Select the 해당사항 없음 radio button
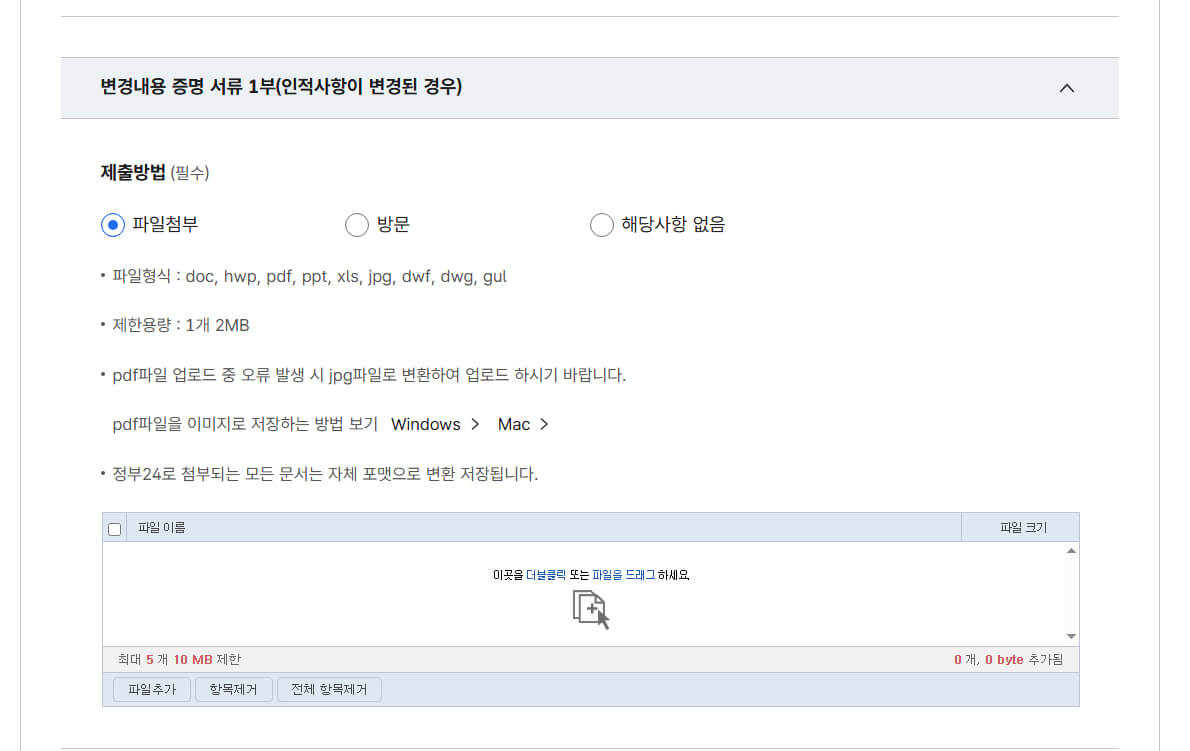 (x=601, y=225)
